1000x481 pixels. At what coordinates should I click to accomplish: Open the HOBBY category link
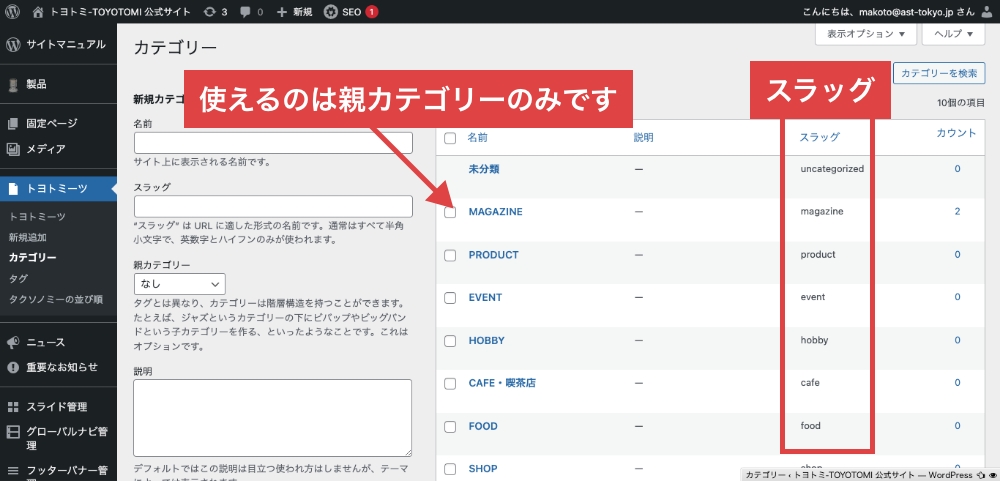pyautogui.click(x=487, y=340)
